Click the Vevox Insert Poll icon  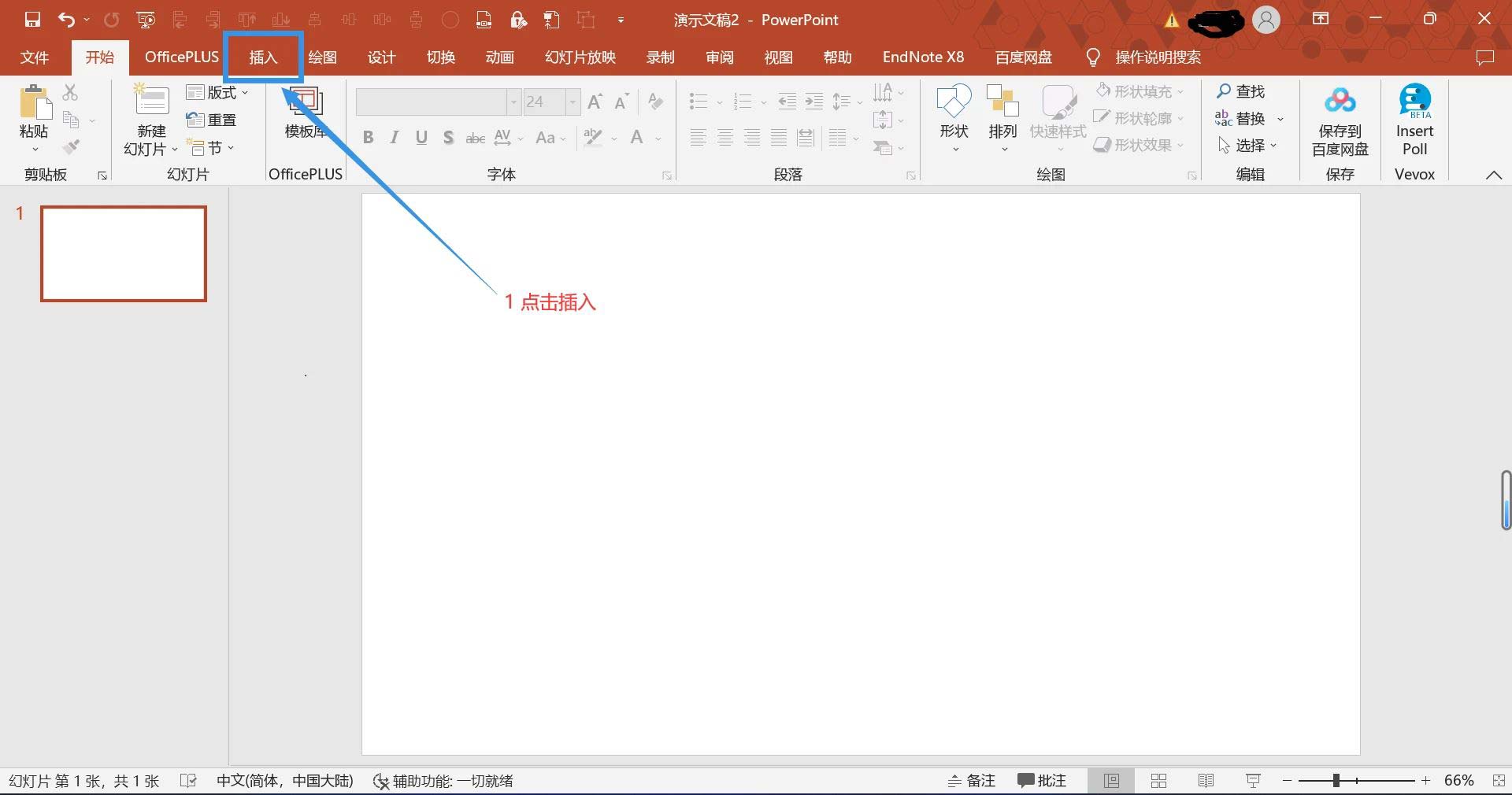click(1414, 101)
